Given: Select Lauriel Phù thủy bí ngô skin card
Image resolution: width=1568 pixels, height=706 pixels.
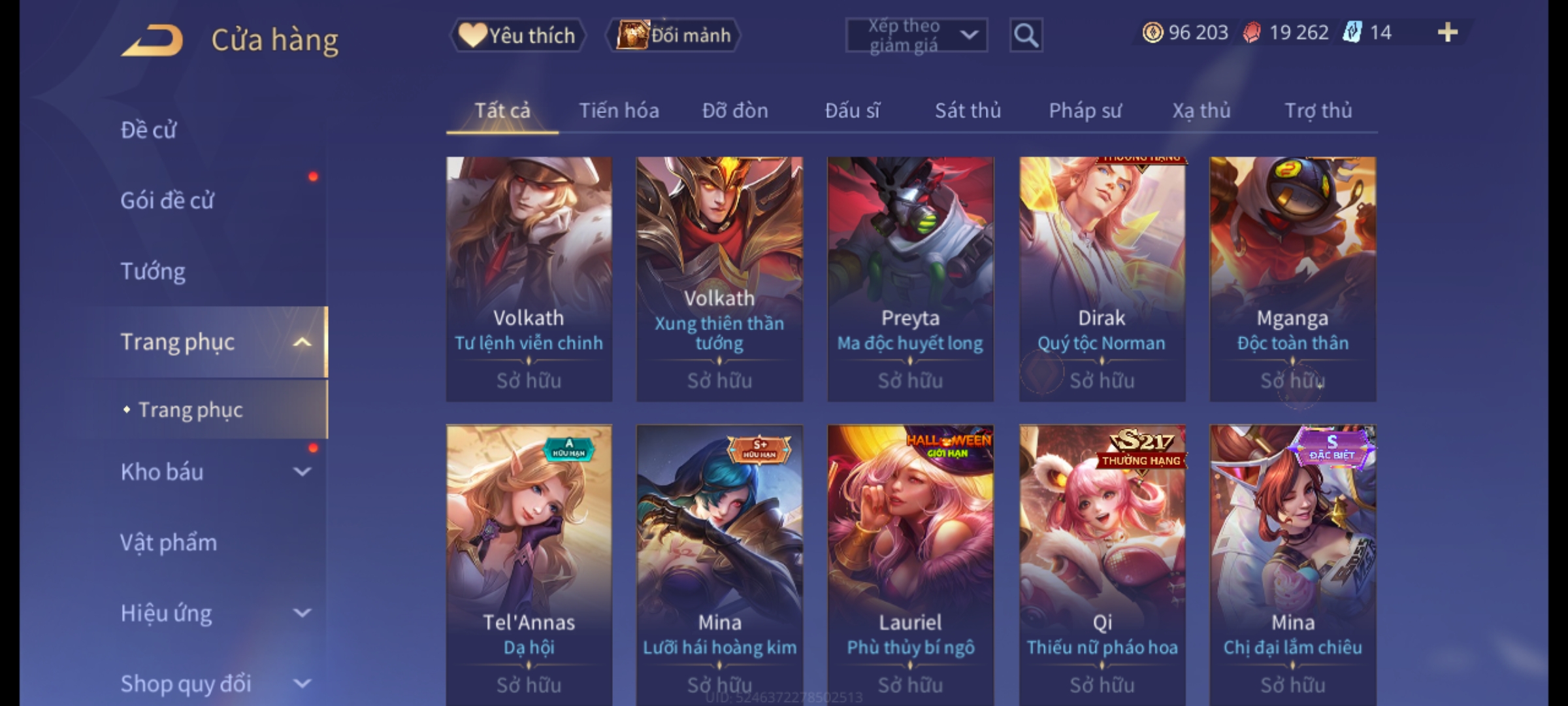Looking at the screenshot, I should (910, 565).
